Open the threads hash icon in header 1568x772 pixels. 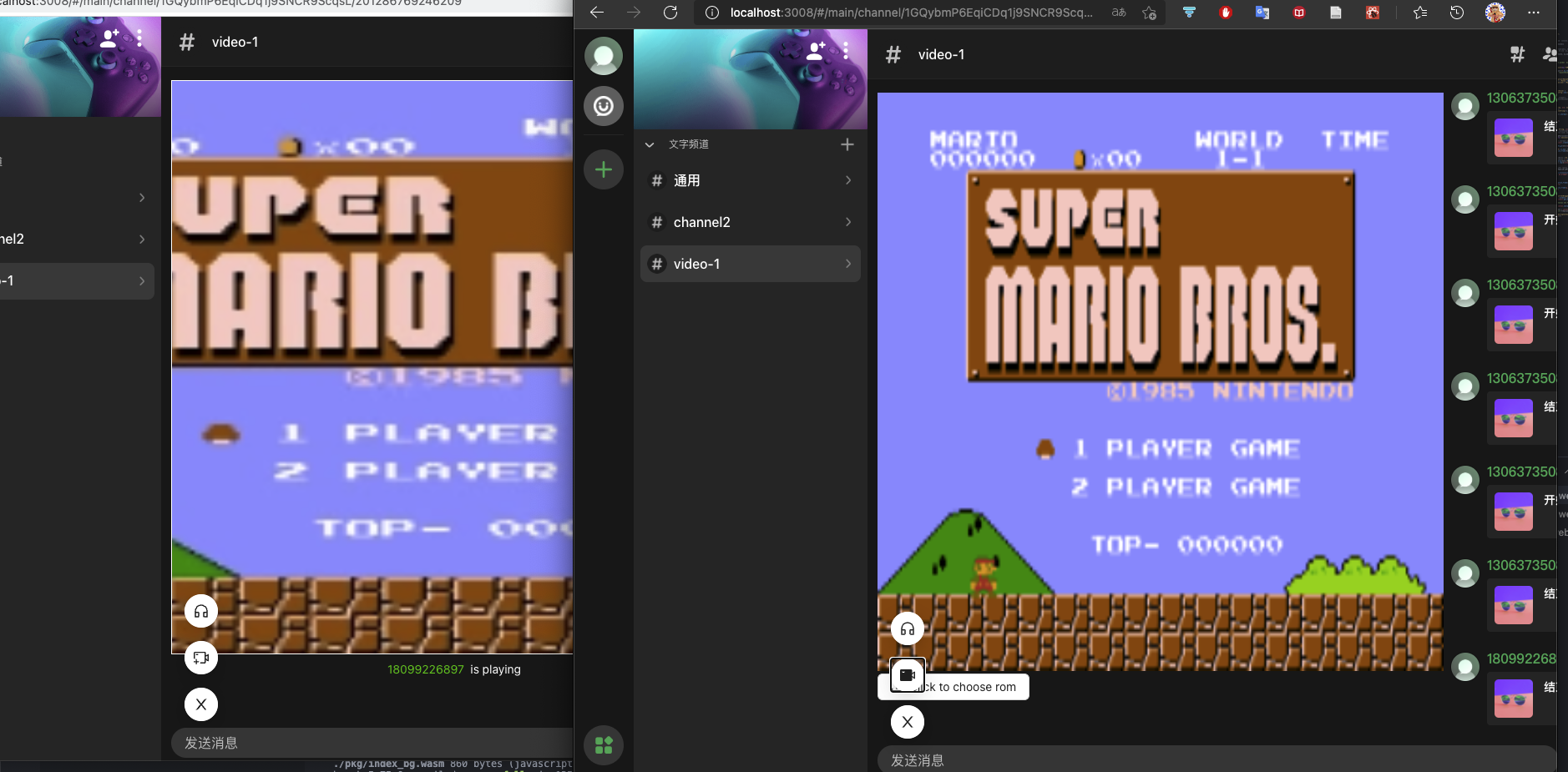(x=1518, y=54)
